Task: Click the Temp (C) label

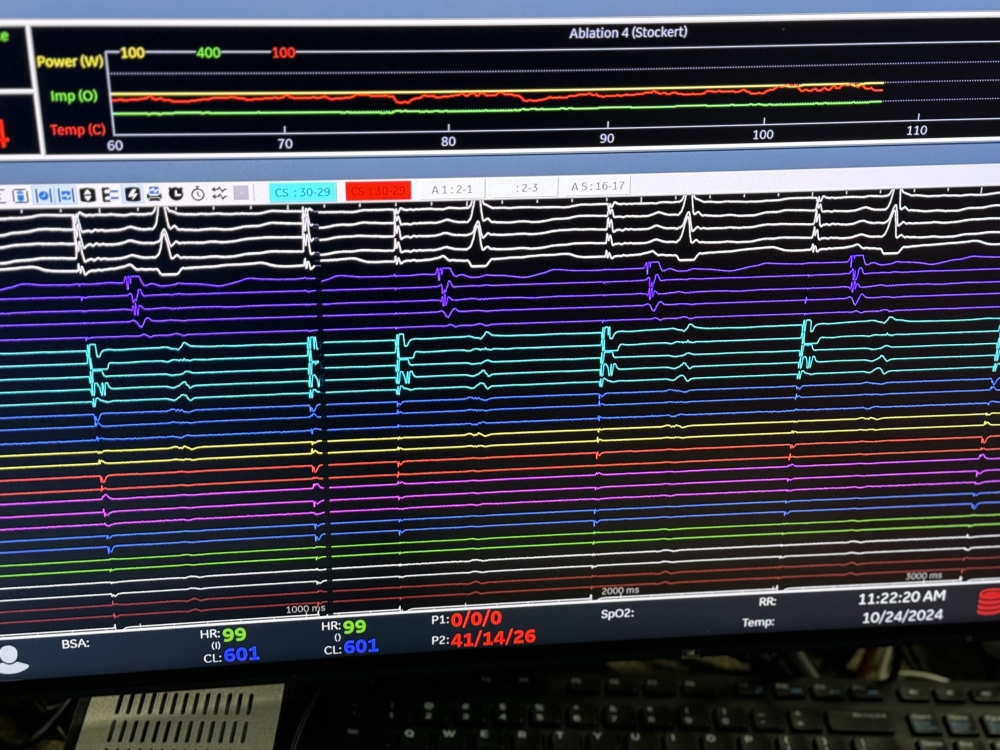Action: 78,130
